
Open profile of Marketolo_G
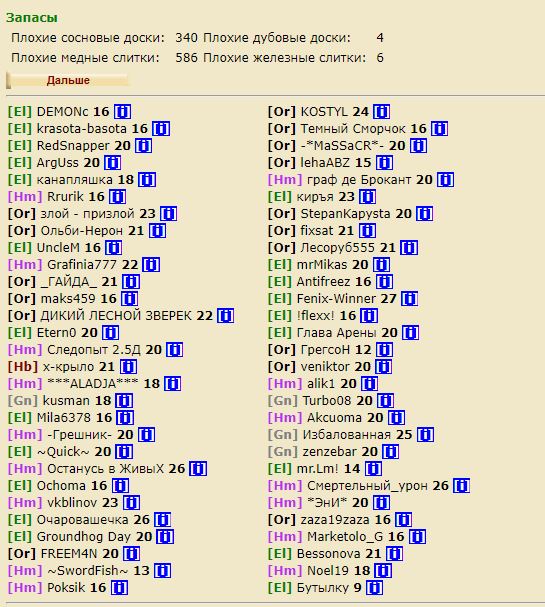point(345,537)
